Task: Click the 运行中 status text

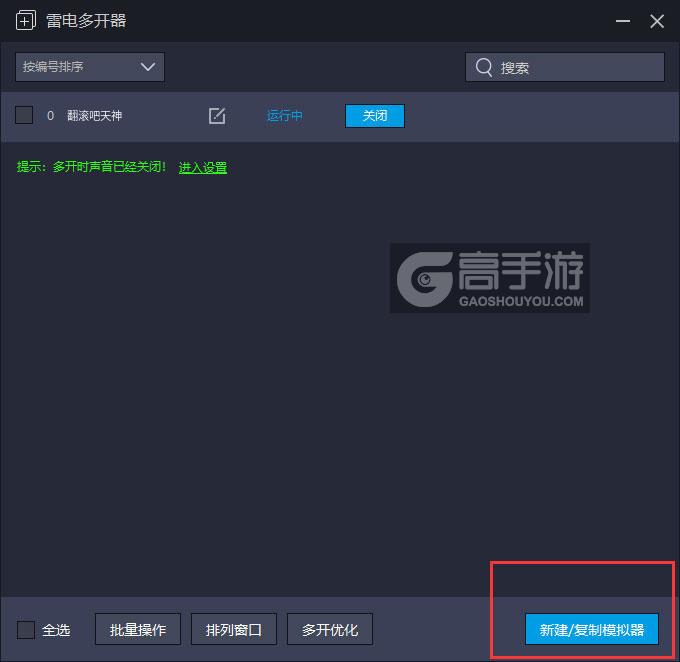Action: (284, 116)
